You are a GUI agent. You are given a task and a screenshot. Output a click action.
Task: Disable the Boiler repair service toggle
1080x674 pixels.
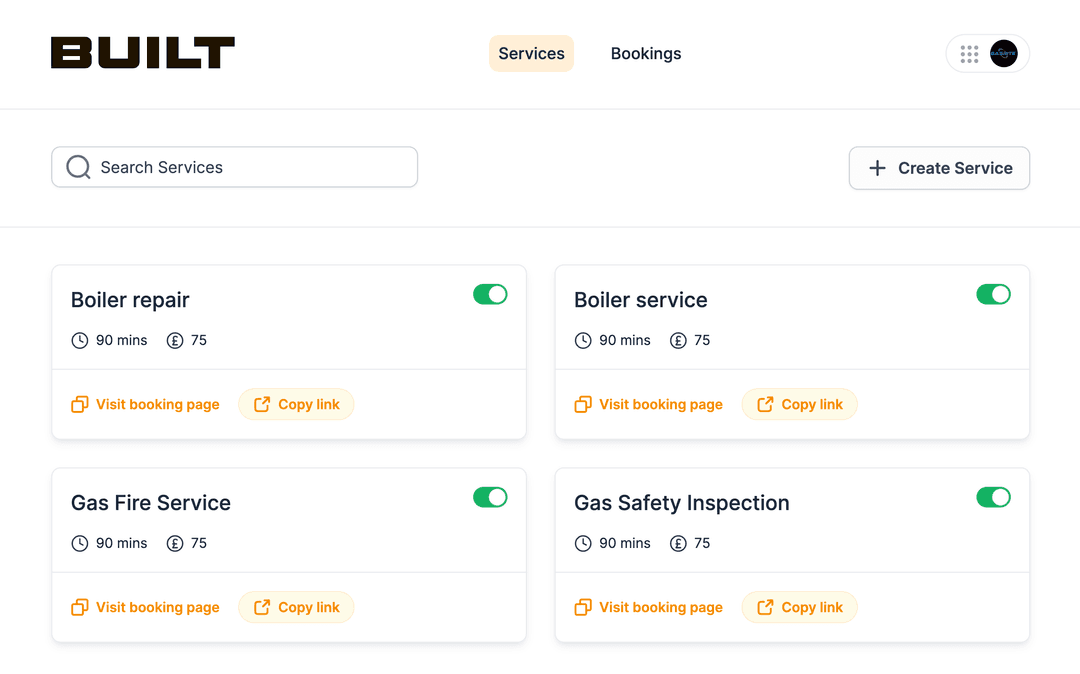tap(490, 294)
